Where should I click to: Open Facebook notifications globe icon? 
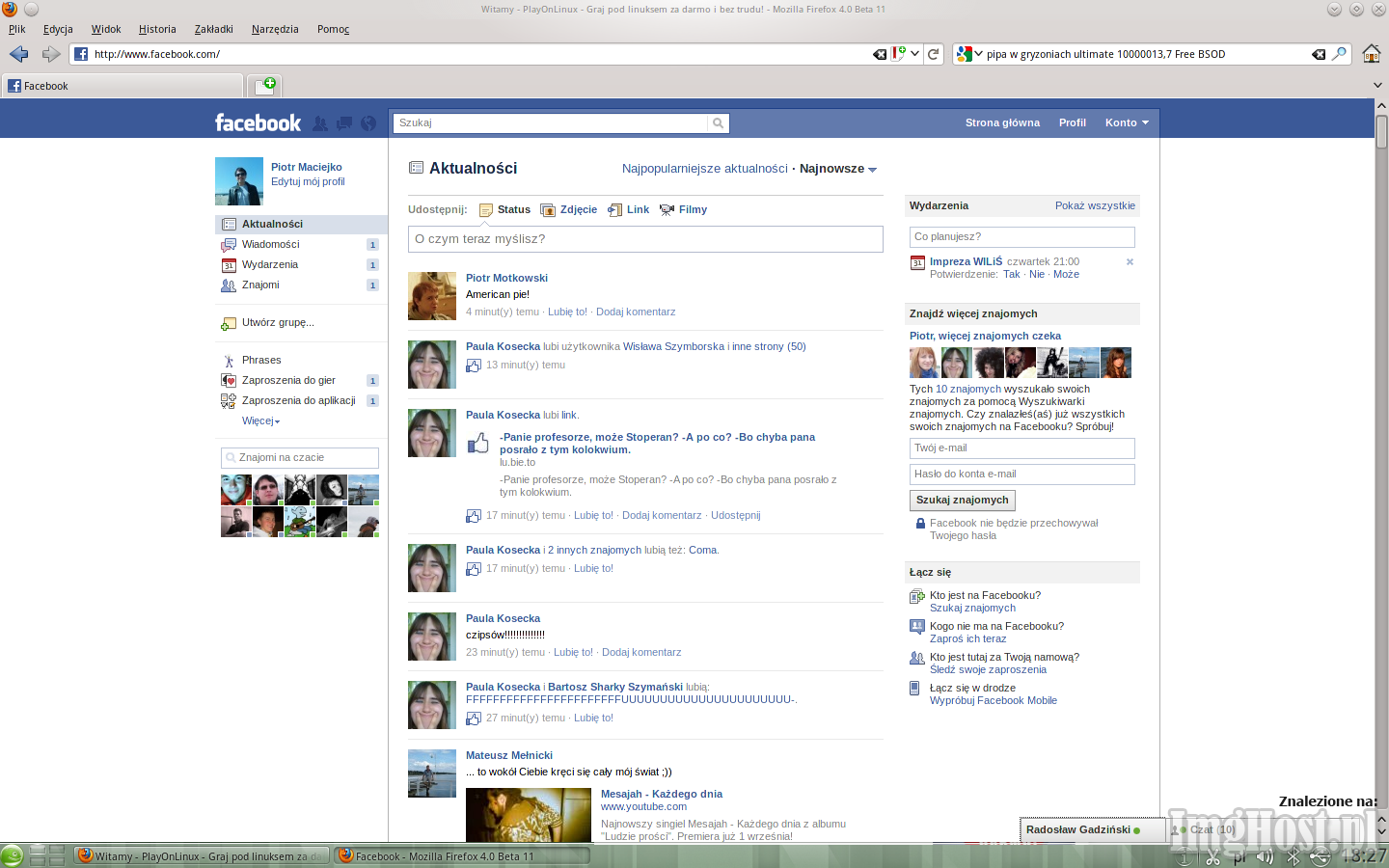coord(368,123)
